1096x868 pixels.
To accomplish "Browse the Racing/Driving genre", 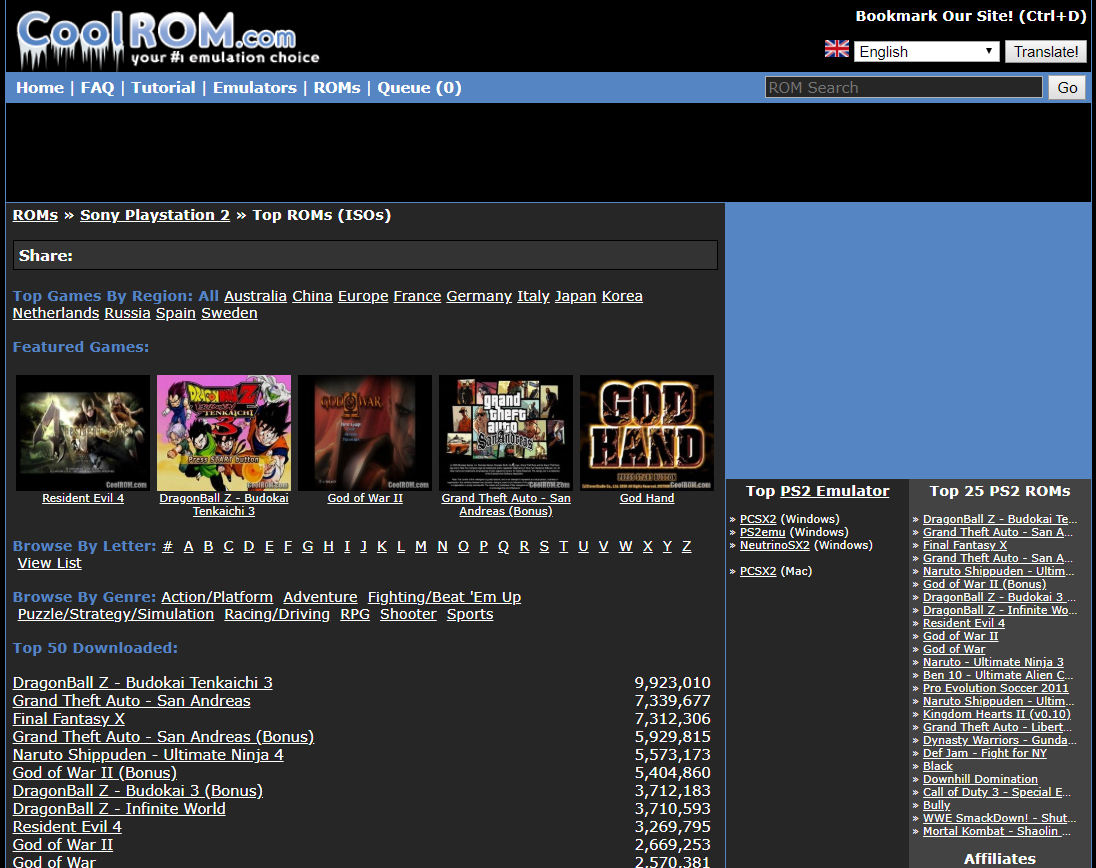I will pos(277,614).
